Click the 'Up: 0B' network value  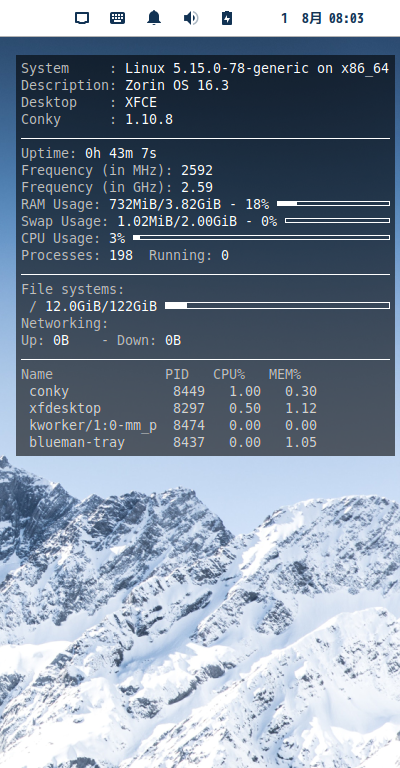[45, 340]
